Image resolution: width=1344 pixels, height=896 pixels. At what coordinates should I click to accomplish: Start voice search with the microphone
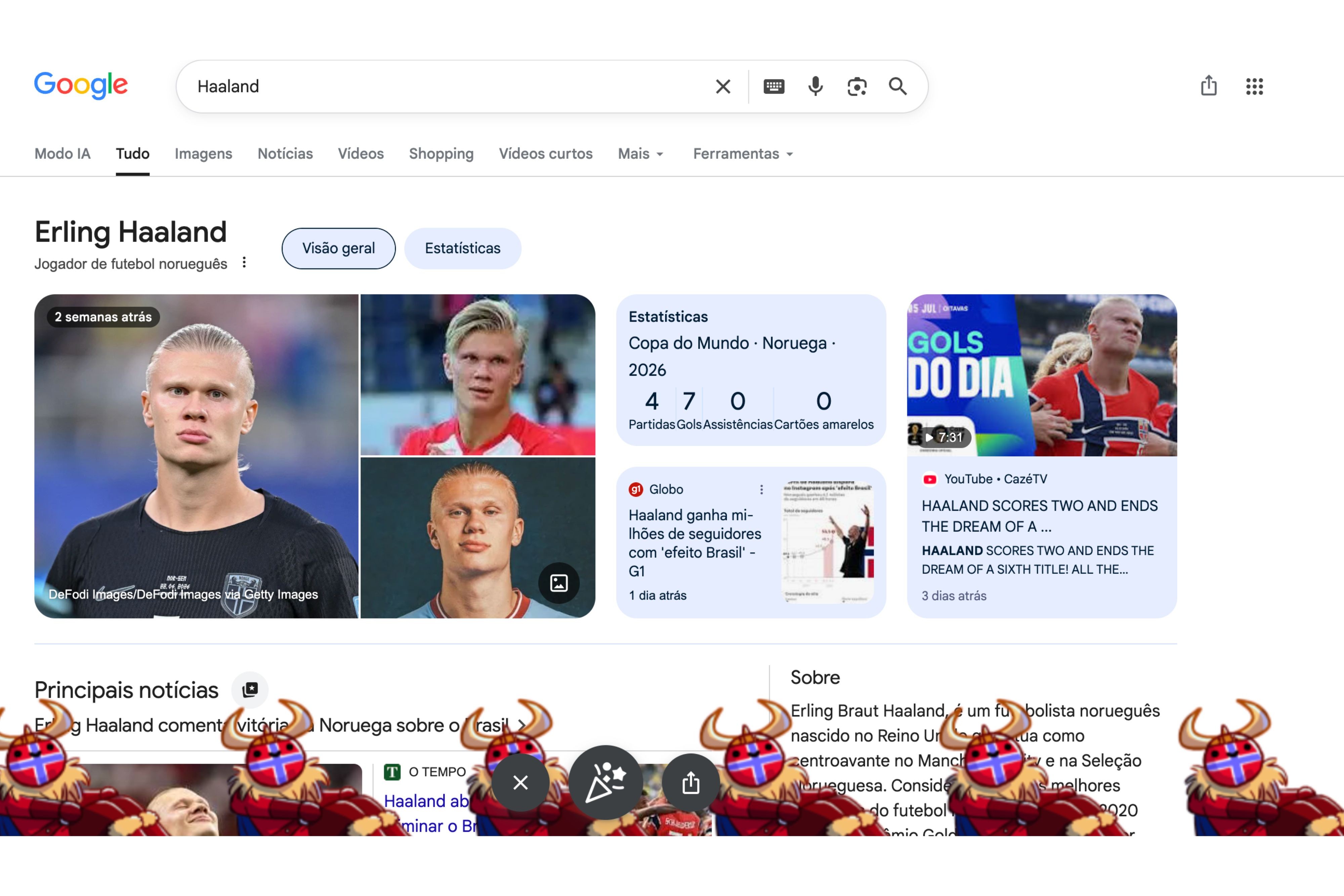[815, 86]
